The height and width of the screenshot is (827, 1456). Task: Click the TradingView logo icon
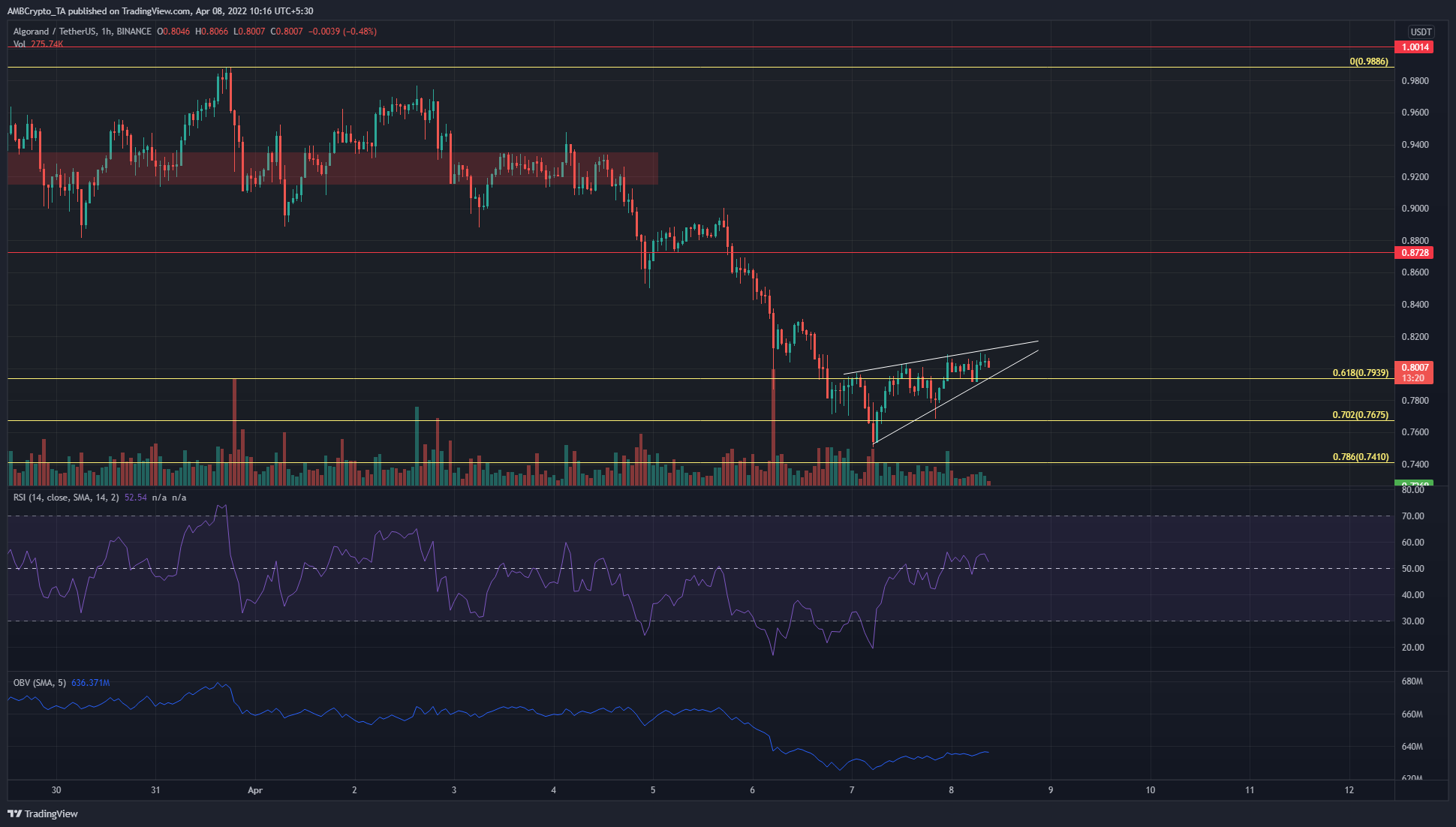click(14, 813)
